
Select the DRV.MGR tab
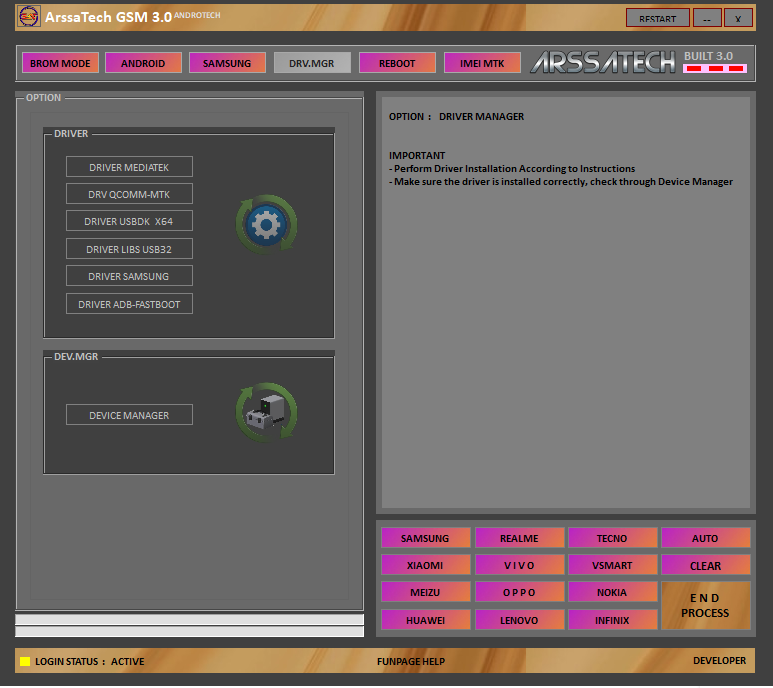tap(312, 63)
